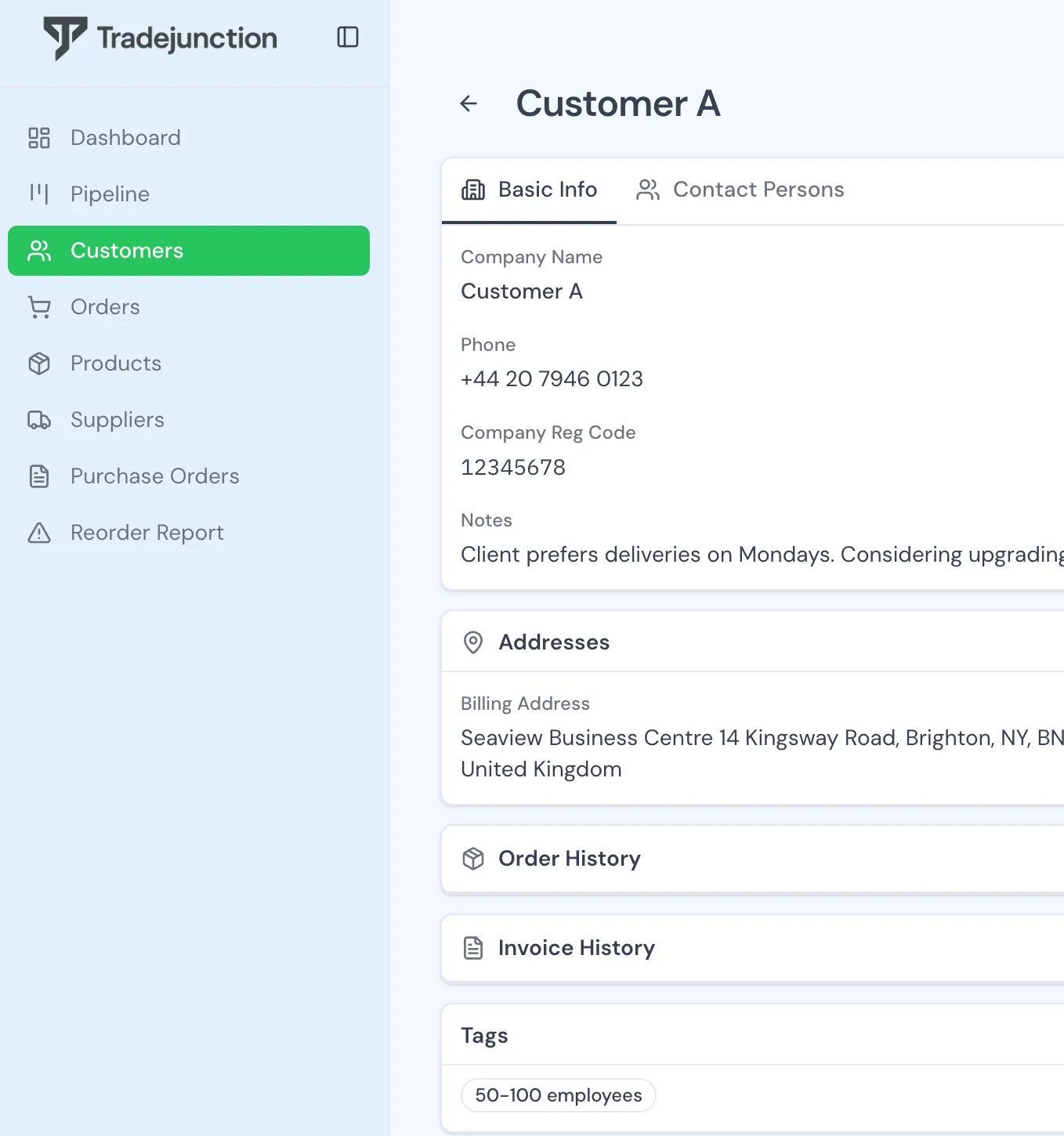Click the Pipeline columns icon
1064x1136 pixels.
(x=39, y=194)
